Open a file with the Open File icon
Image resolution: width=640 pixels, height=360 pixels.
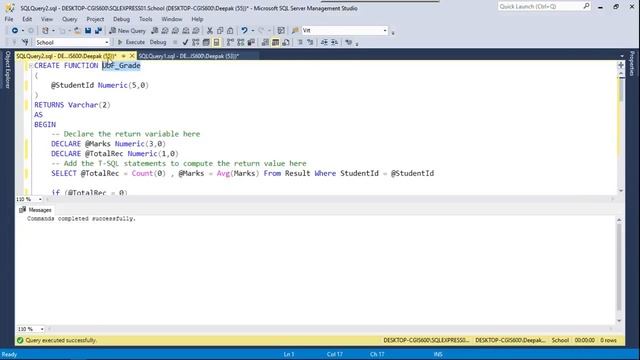point(77,31)
